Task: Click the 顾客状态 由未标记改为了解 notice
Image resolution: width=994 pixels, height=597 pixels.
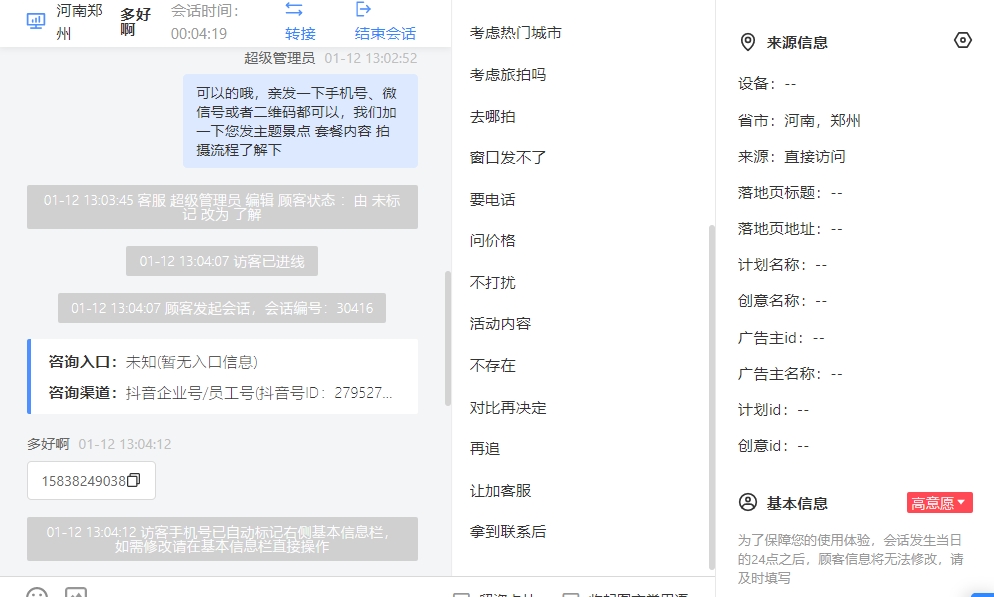Action: coord(223,207)
